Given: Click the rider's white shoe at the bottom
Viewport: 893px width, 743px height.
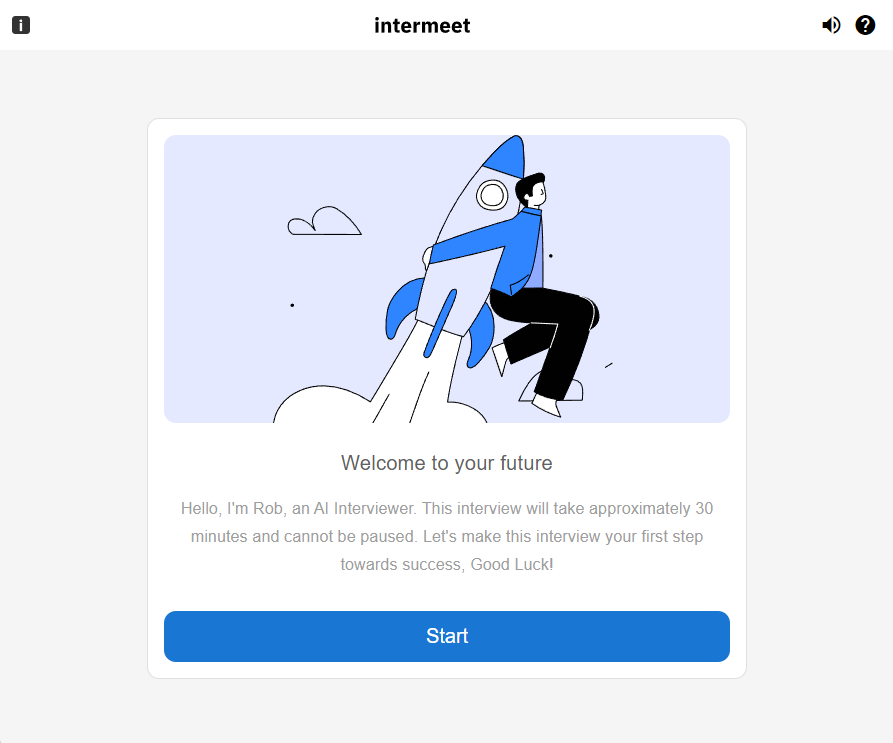Looking at the screenshot, I should click(x=546, y=405).
